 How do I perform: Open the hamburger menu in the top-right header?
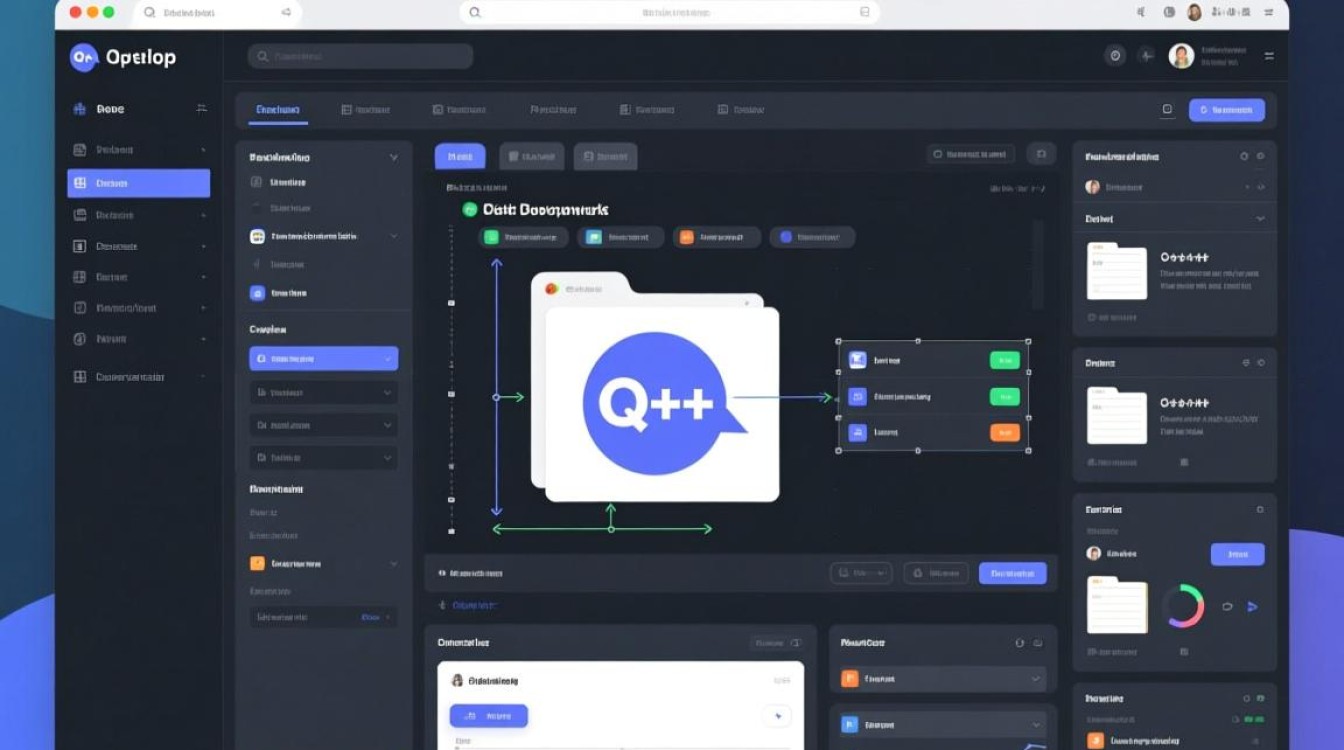pos(1269,56)
